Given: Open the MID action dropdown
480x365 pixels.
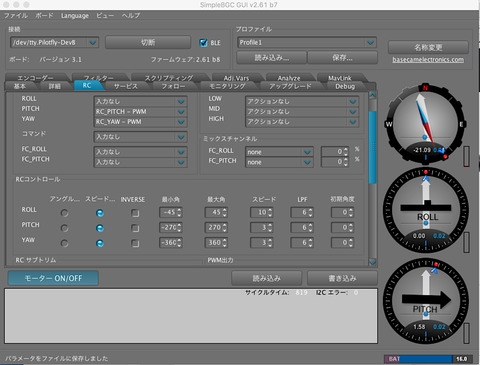Looking at the screenshot, I should point(302,112).
